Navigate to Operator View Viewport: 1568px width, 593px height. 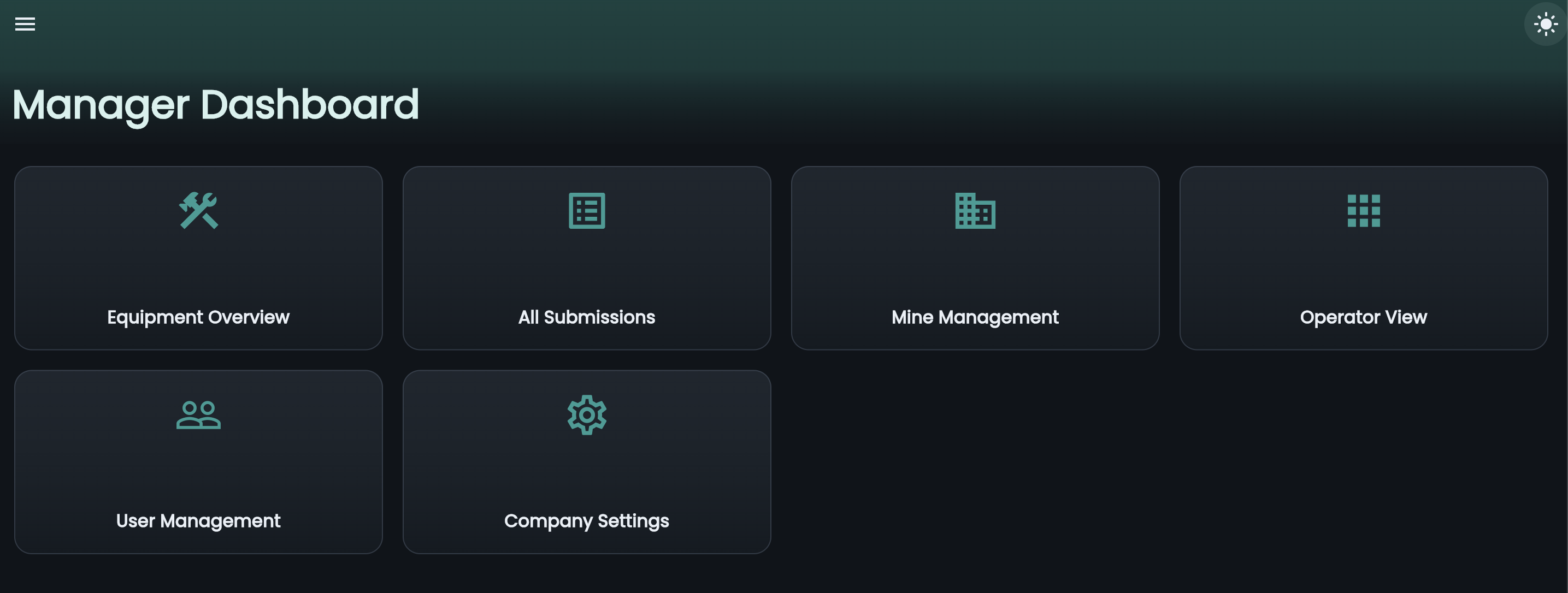(1364, 258)
